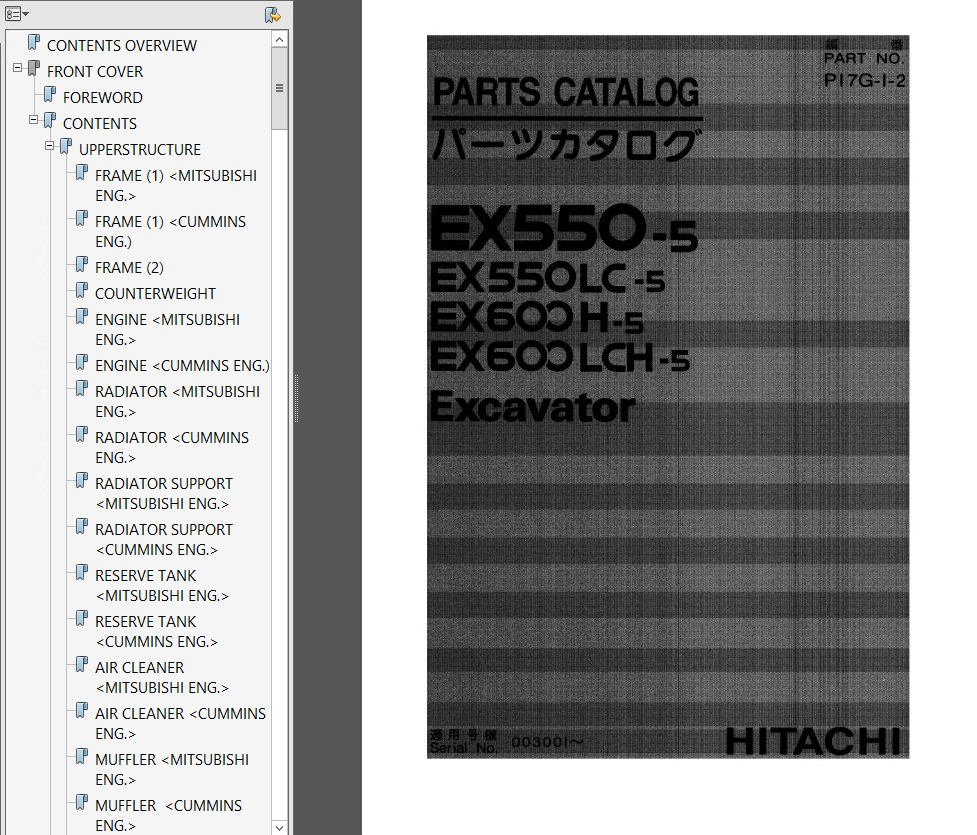977x835 pixels.
Task: Click the EX600LCH-5 model text
Action: coord(560,358)
